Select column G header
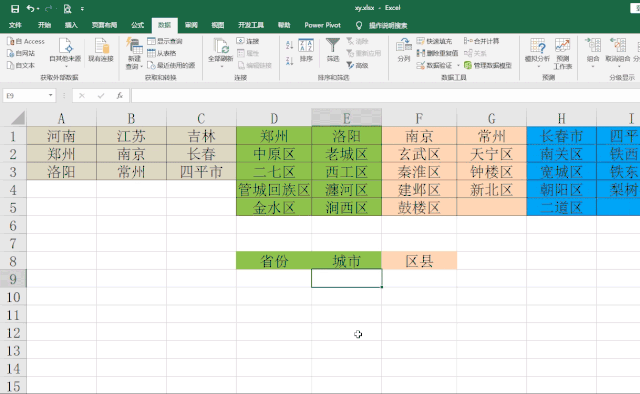This screenshot has width=640, height=394. point(491,118)
